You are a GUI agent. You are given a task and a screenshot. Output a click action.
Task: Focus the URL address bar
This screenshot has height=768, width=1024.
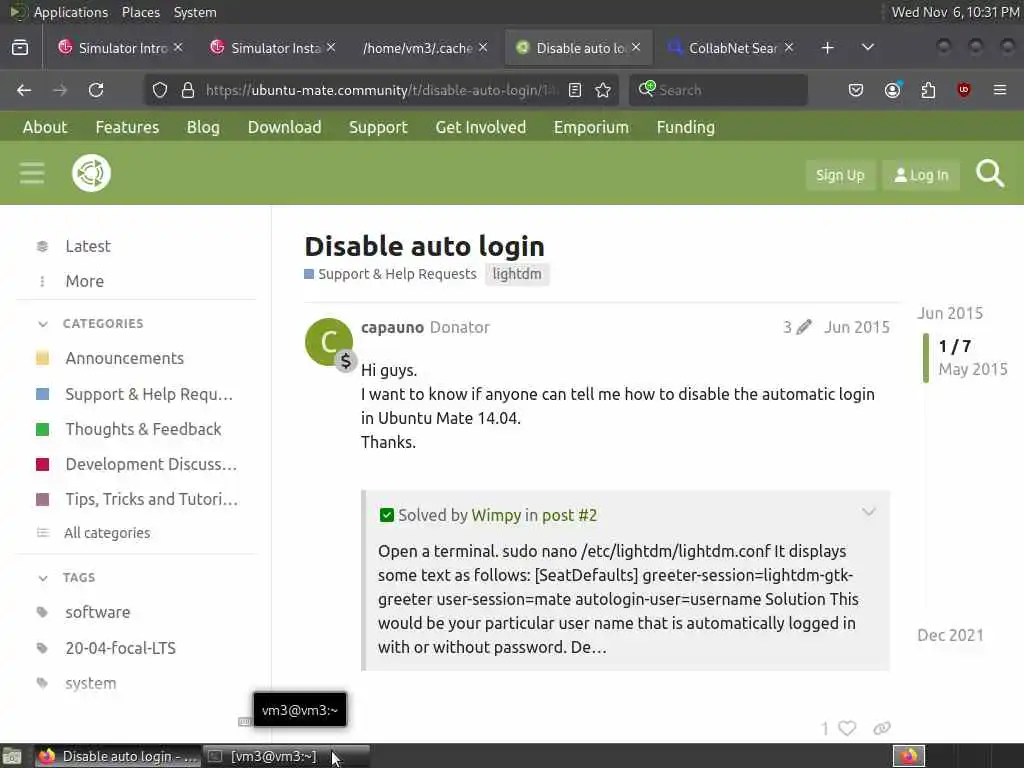pyautogui.click(x=381, y=90)
